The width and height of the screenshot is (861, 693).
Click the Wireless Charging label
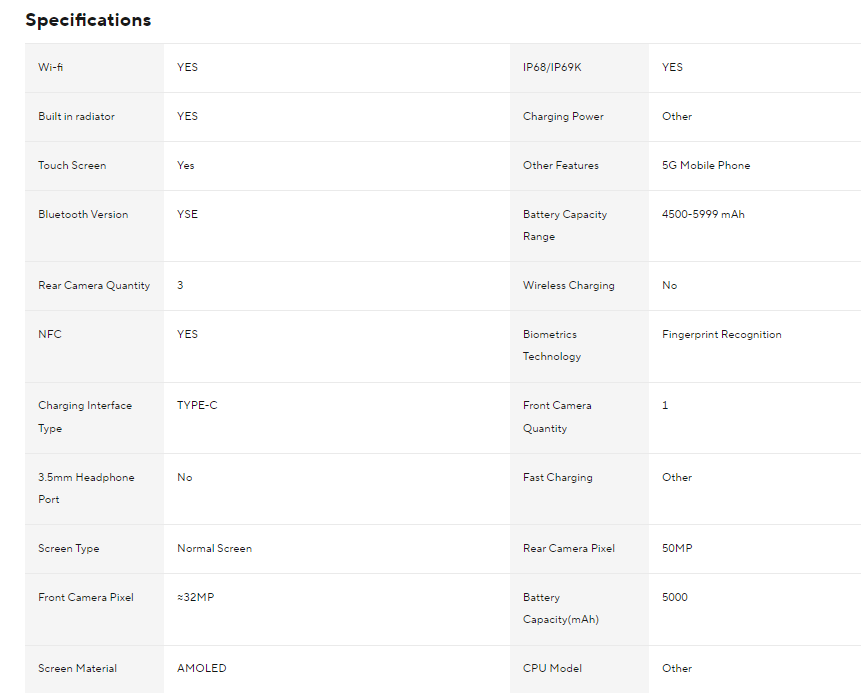click(x=568, y=286)
